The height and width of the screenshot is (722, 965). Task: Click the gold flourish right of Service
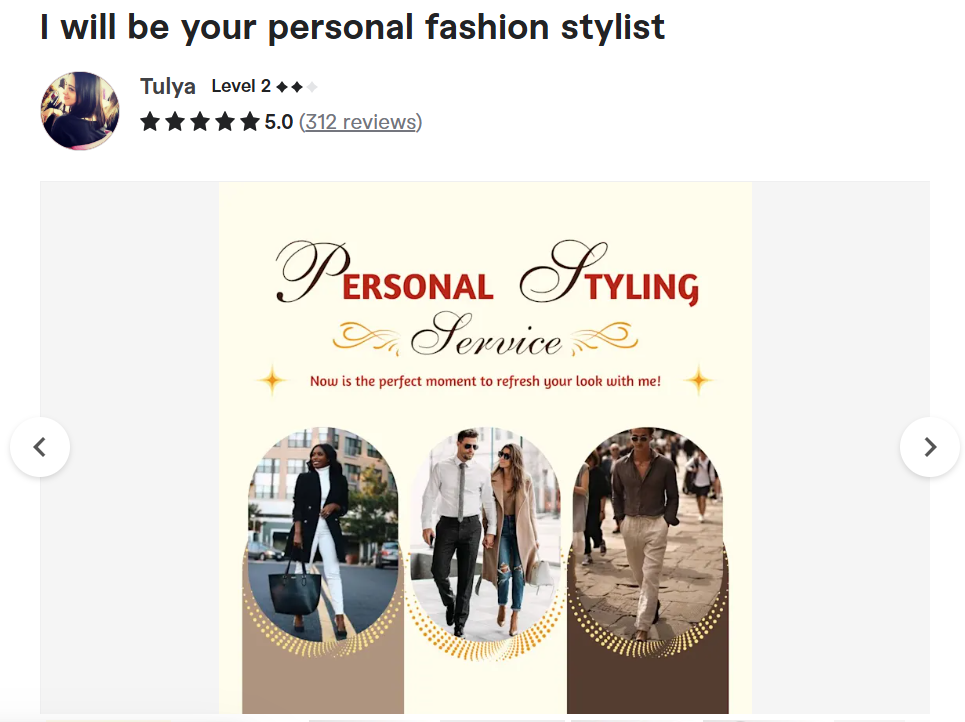[604, 338]
